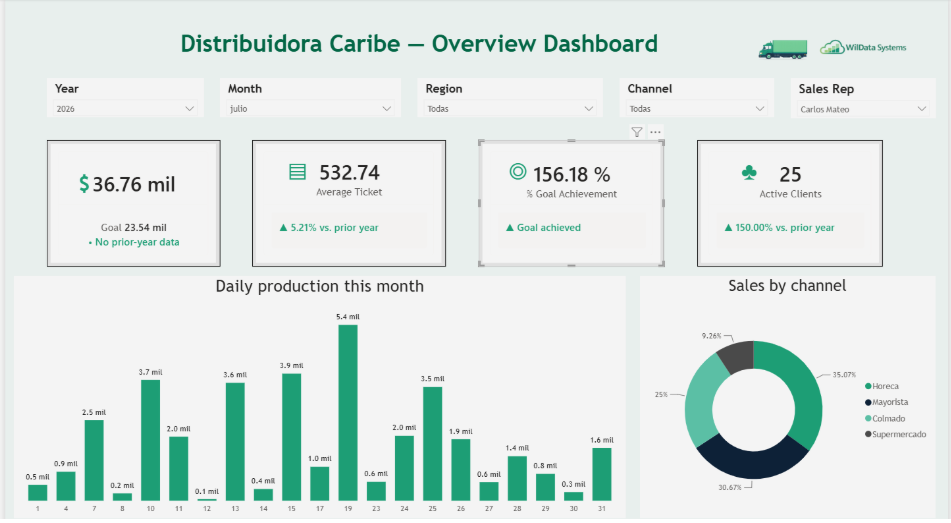The width and height of the screenshot is (951, 523).
Task: Click the 532.74 Average Ticket value
Action: pyautogui.click(x=349, y=173)
